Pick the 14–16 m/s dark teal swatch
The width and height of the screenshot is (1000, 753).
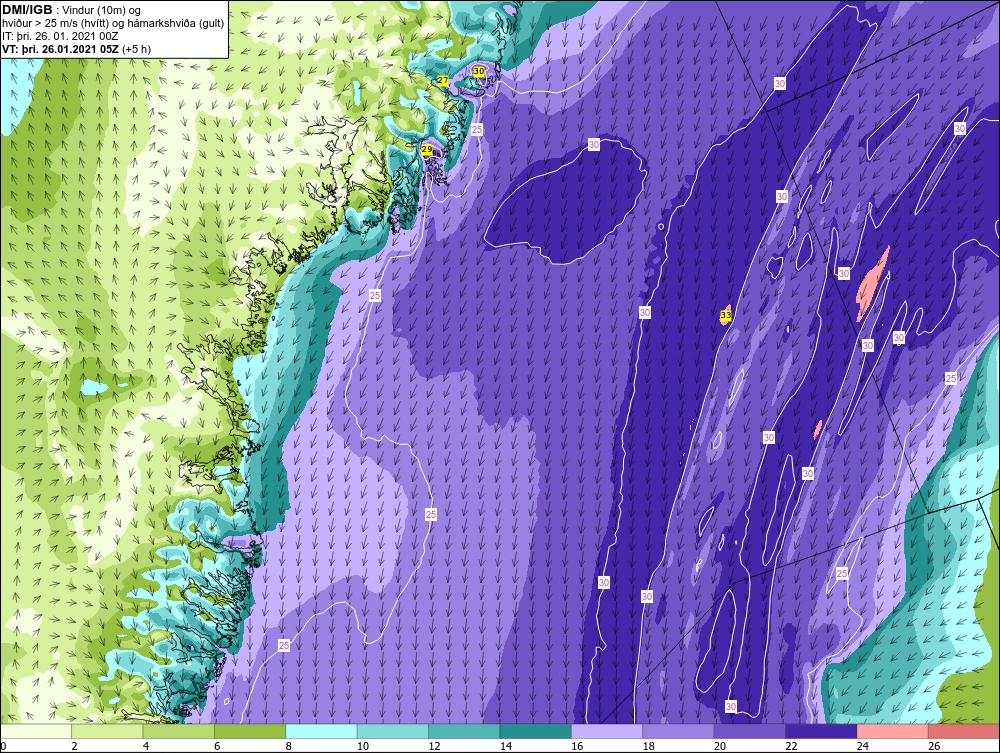point(536,731)
